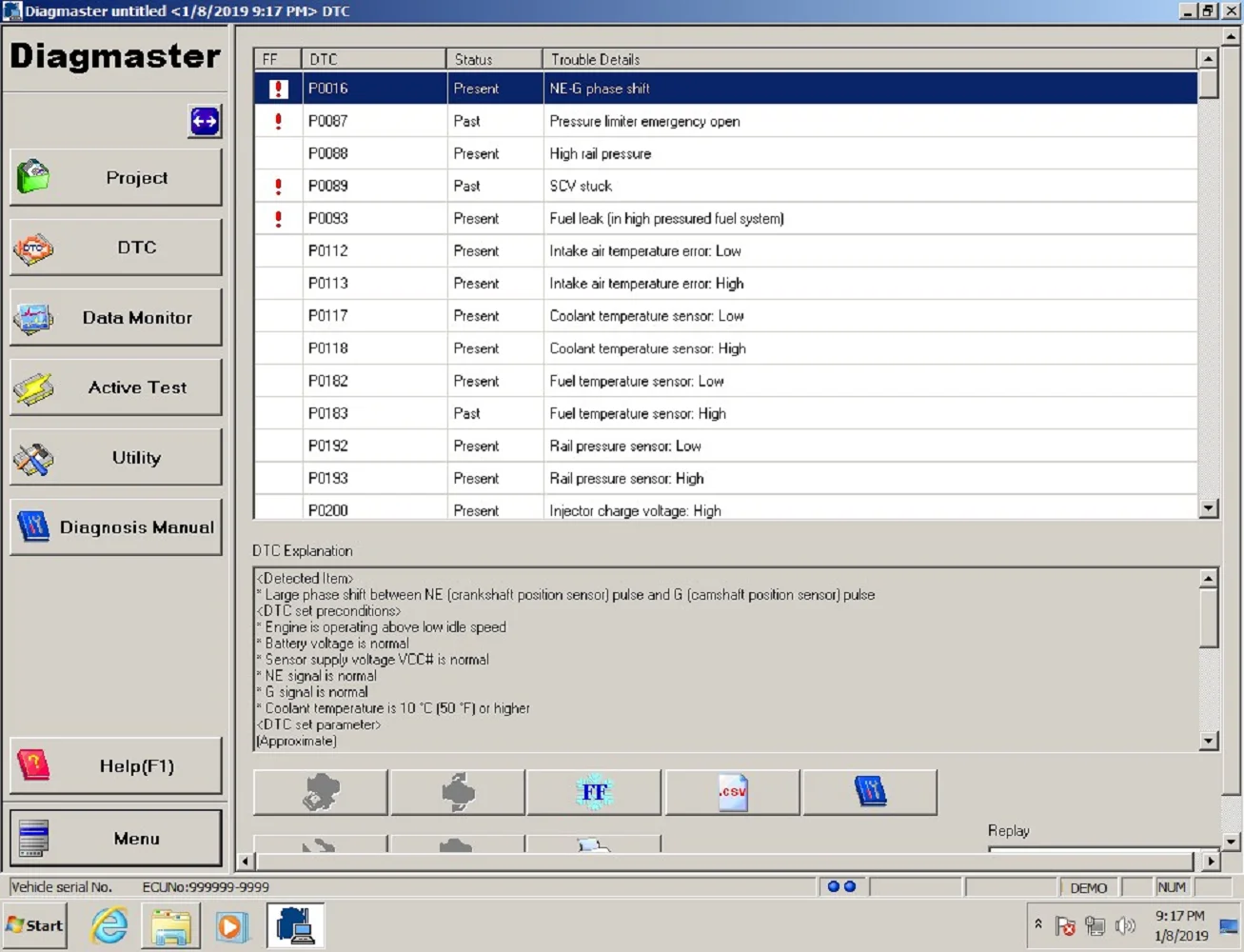
Task: Open the DTC section in the sidebar
Action: pyautogui.click(x=116, y=248)
